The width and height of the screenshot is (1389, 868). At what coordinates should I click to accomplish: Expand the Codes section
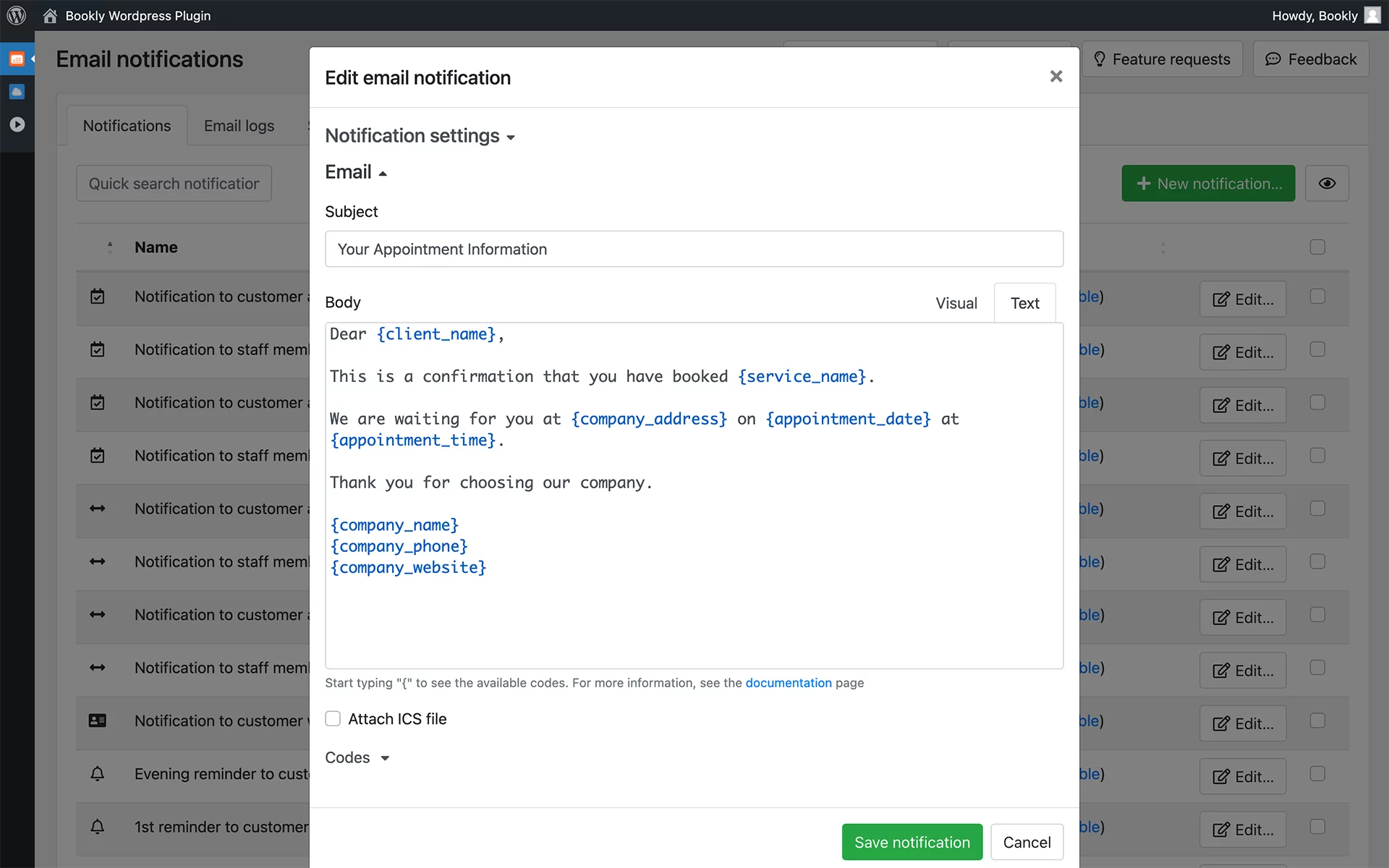tap(357, 757)
